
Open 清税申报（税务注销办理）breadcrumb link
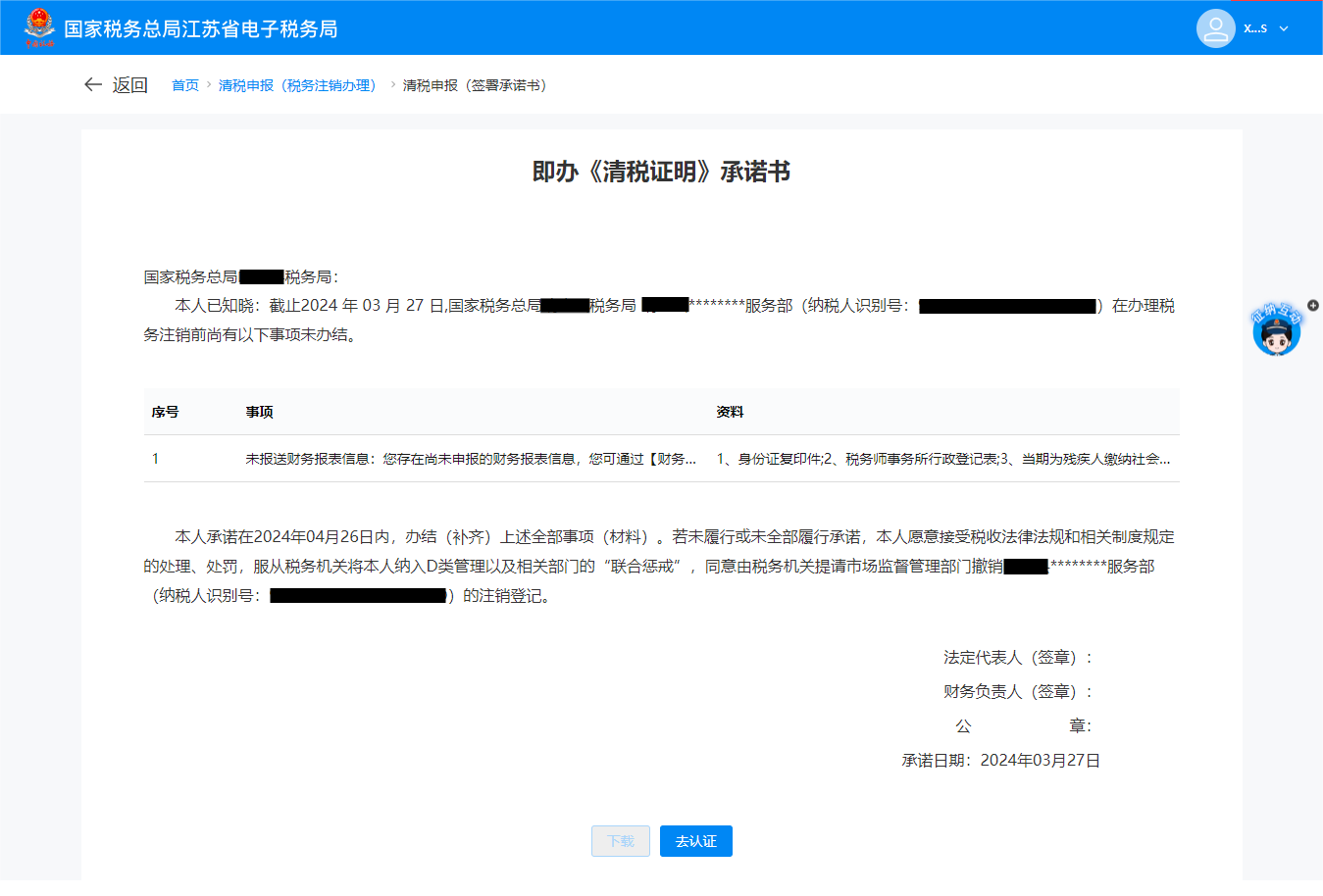pyautogui.click(x=299, y=86)
